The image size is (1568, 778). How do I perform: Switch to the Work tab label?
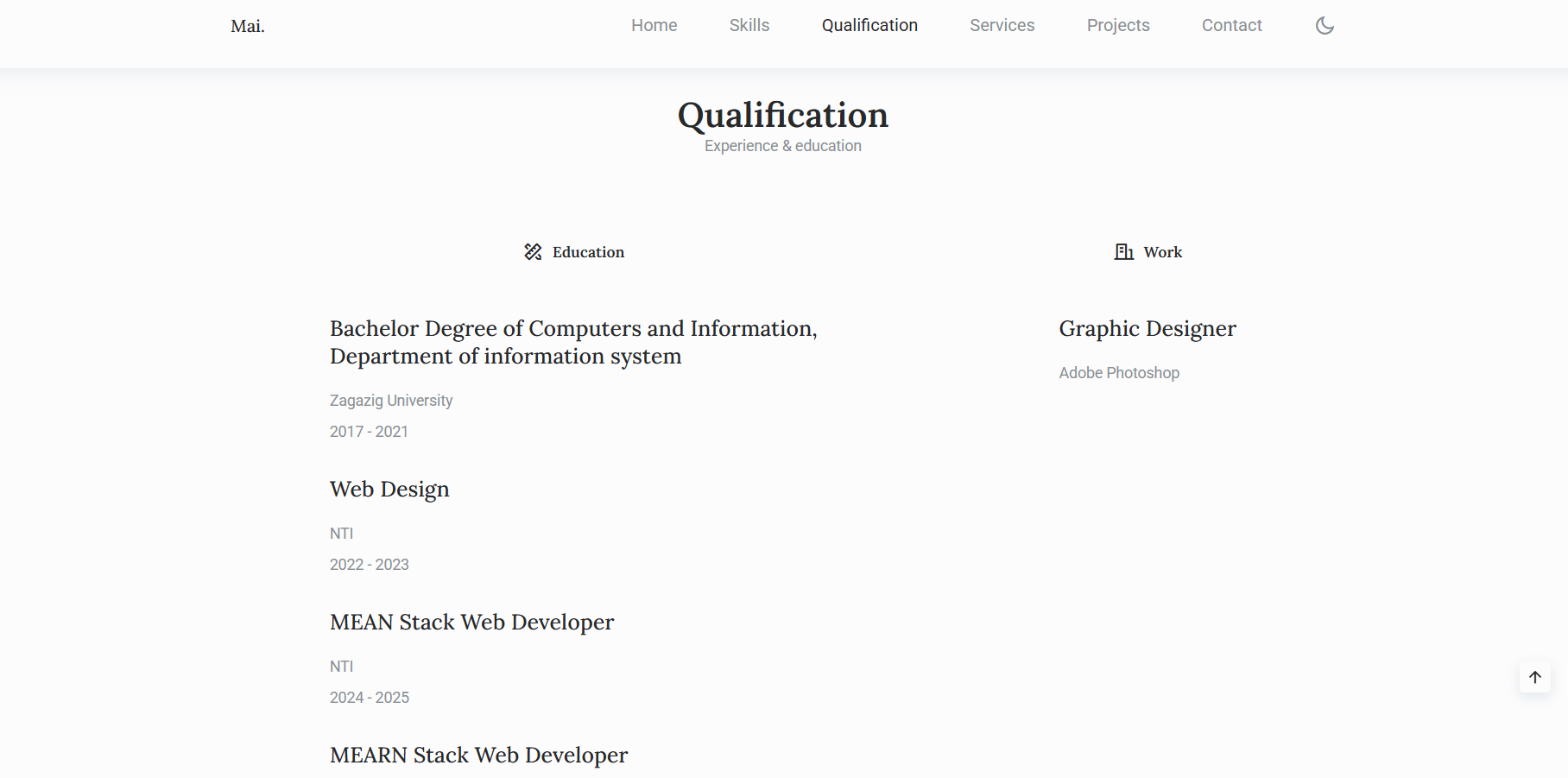1162,252
